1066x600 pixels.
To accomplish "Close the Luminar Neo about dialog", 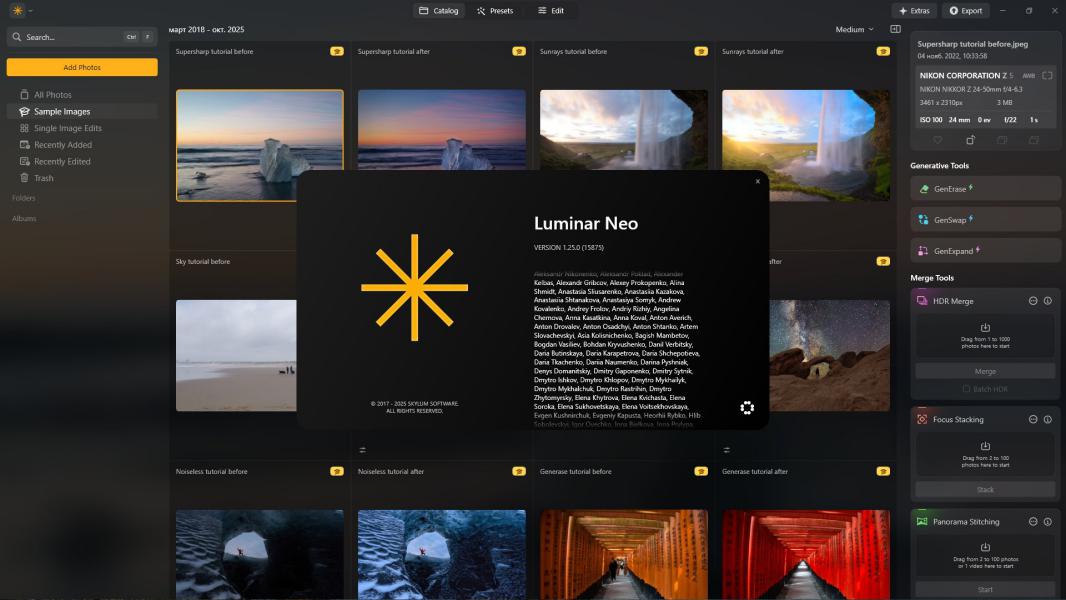I will (757, 181).
